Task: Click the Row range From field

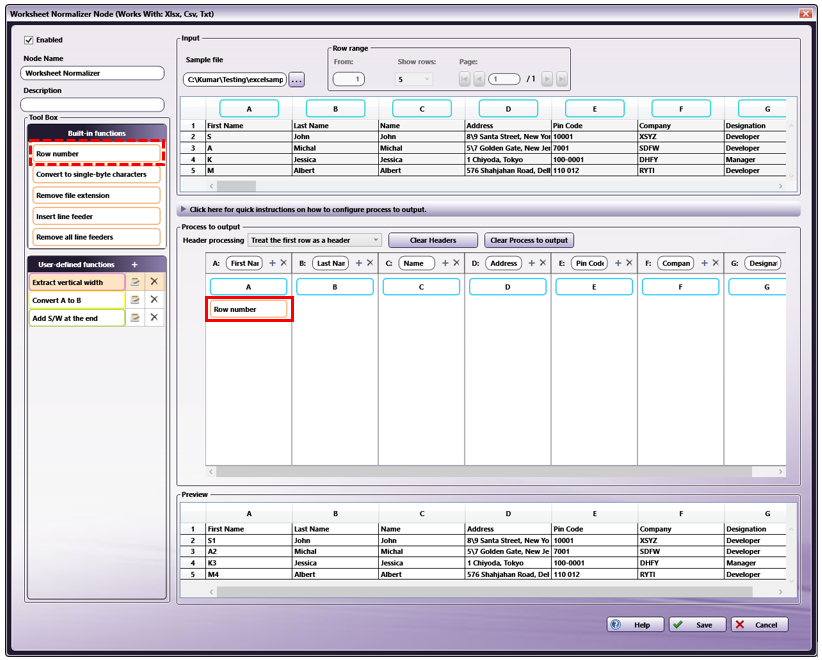Action: 349,79
